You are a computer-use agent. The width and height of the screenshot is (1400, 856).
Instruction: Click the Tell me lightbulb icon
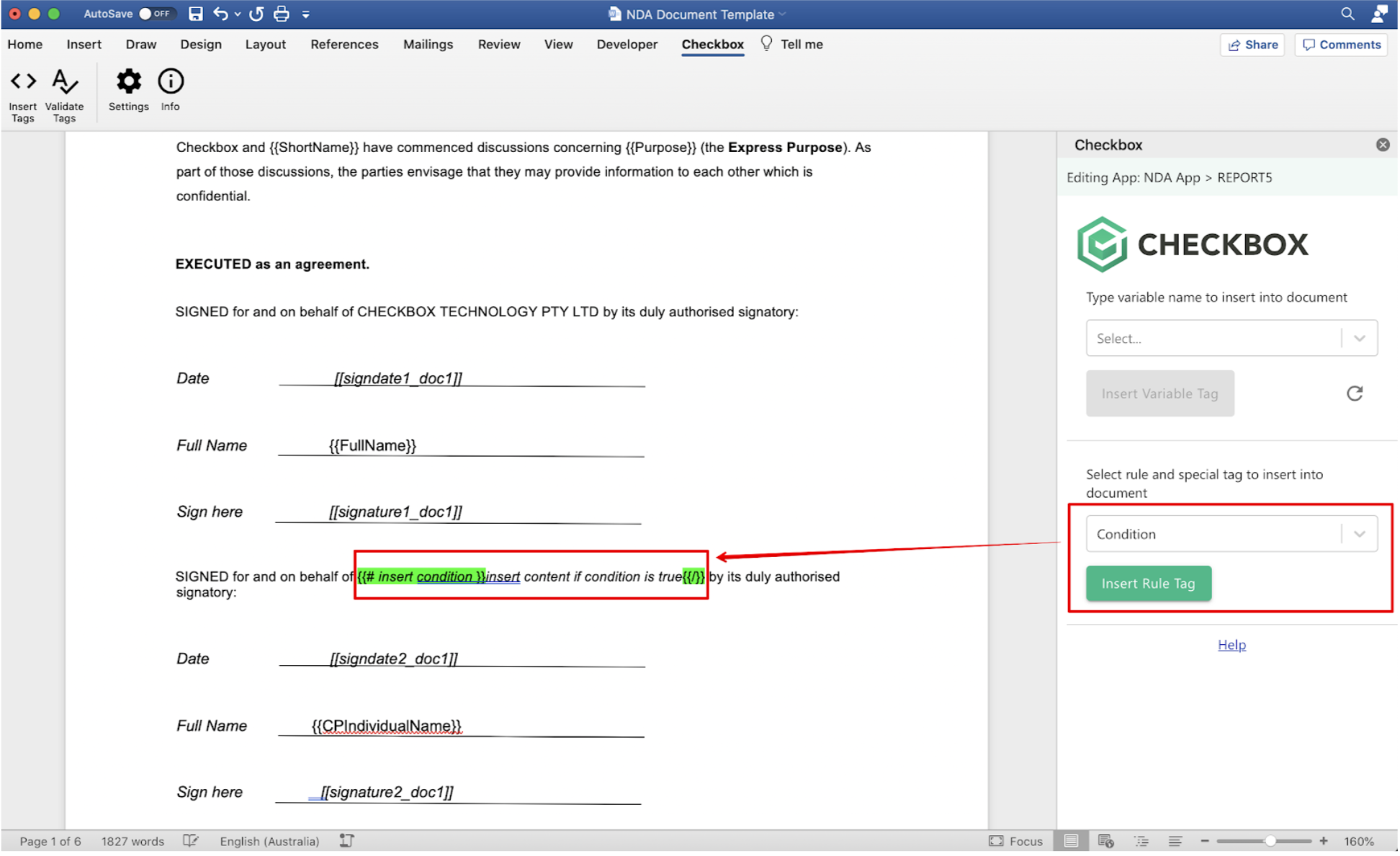click(x=766, y=43)
